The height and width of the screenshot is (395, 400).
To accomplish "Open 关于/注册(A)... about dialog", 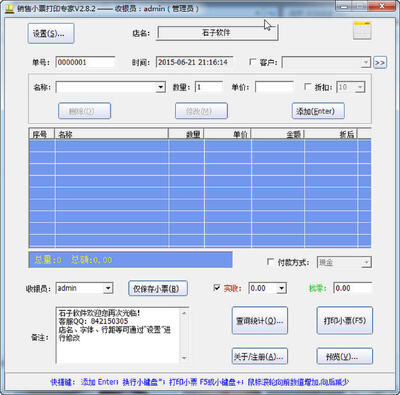I will 260,357.
